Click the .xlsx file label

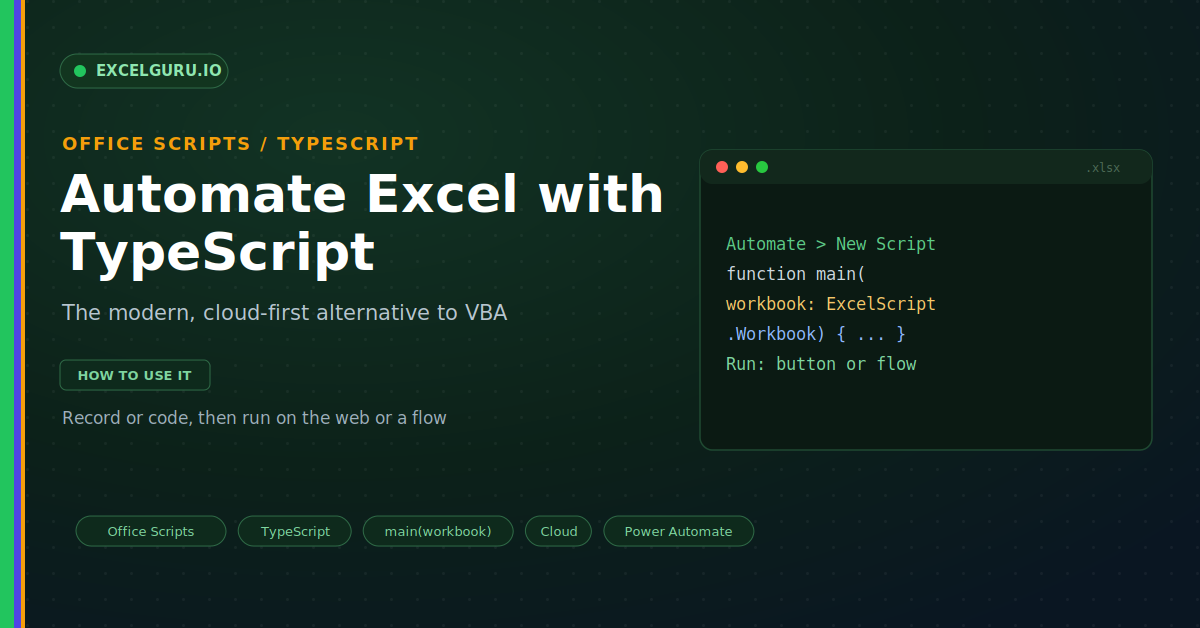1103,168
